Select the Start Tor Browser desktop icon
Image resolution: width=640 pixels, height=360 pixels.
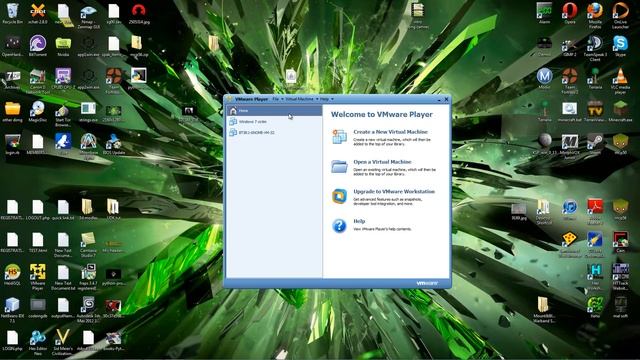point(63,114)
